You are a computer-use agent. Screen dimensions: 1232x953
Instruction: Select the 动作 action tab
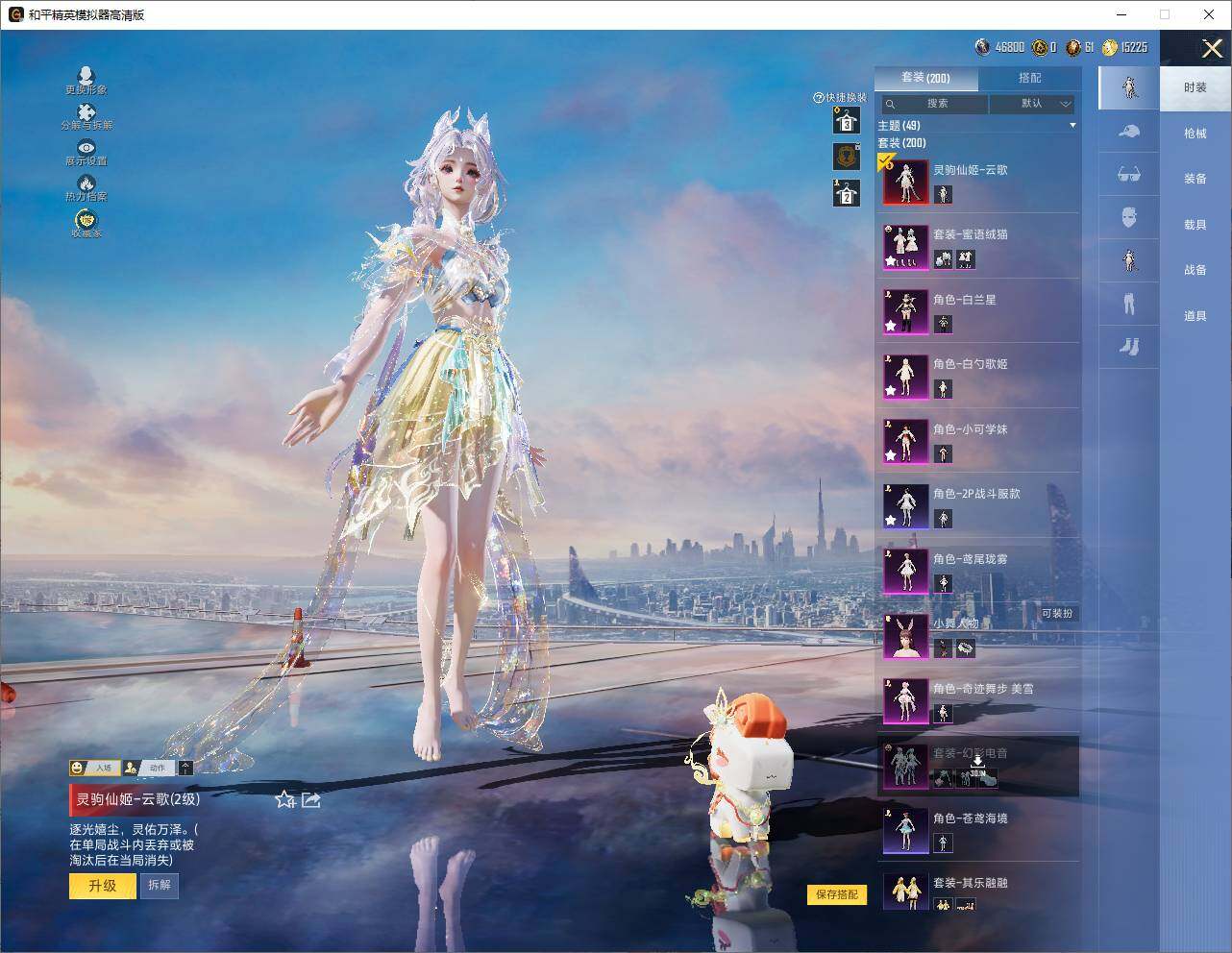tap(149, 768)
